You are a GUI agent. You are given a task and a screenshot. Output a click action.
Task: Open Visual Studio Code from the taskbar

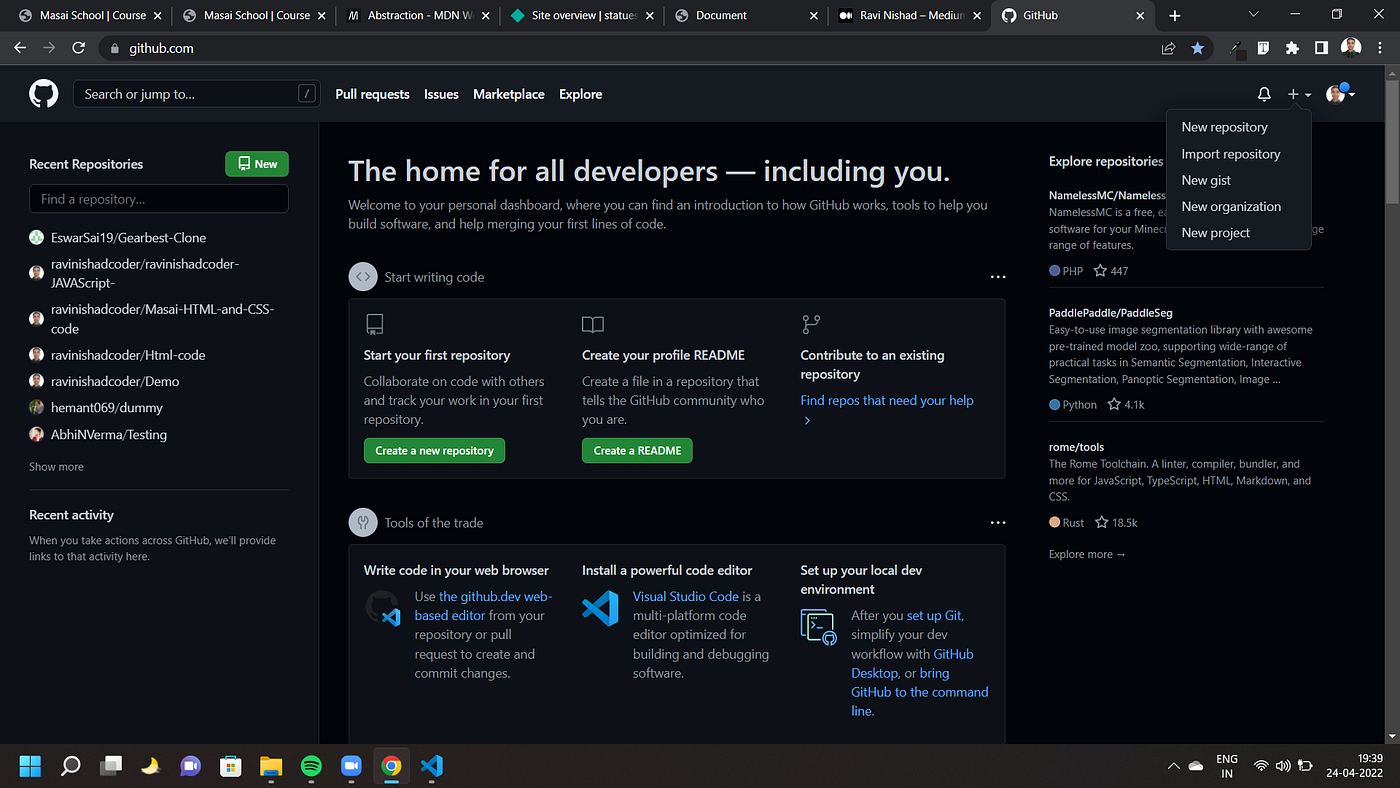431,766
